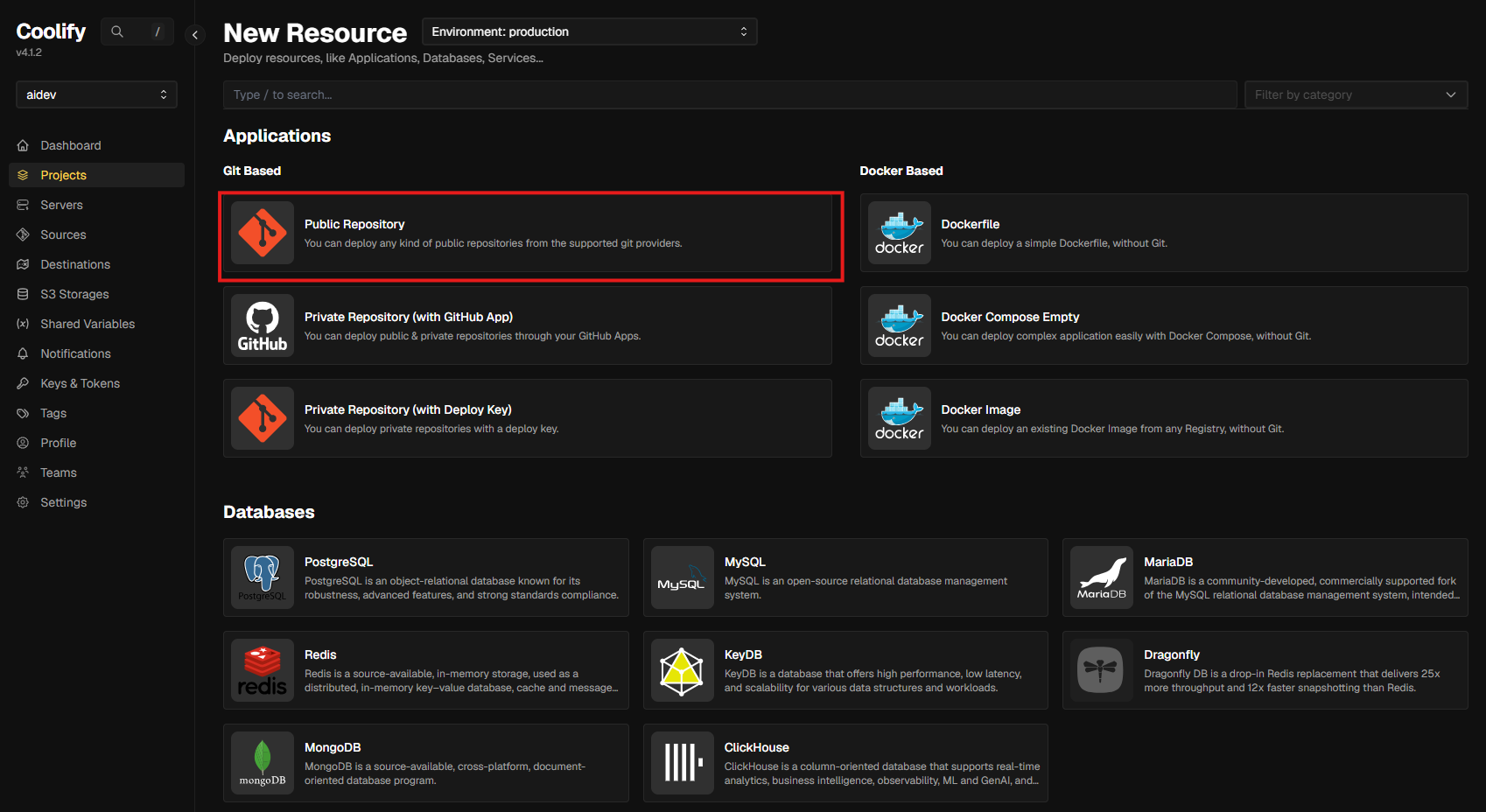1486x812 pixels.
Task: Click the Coolify logo text
Action: (51, 31)
